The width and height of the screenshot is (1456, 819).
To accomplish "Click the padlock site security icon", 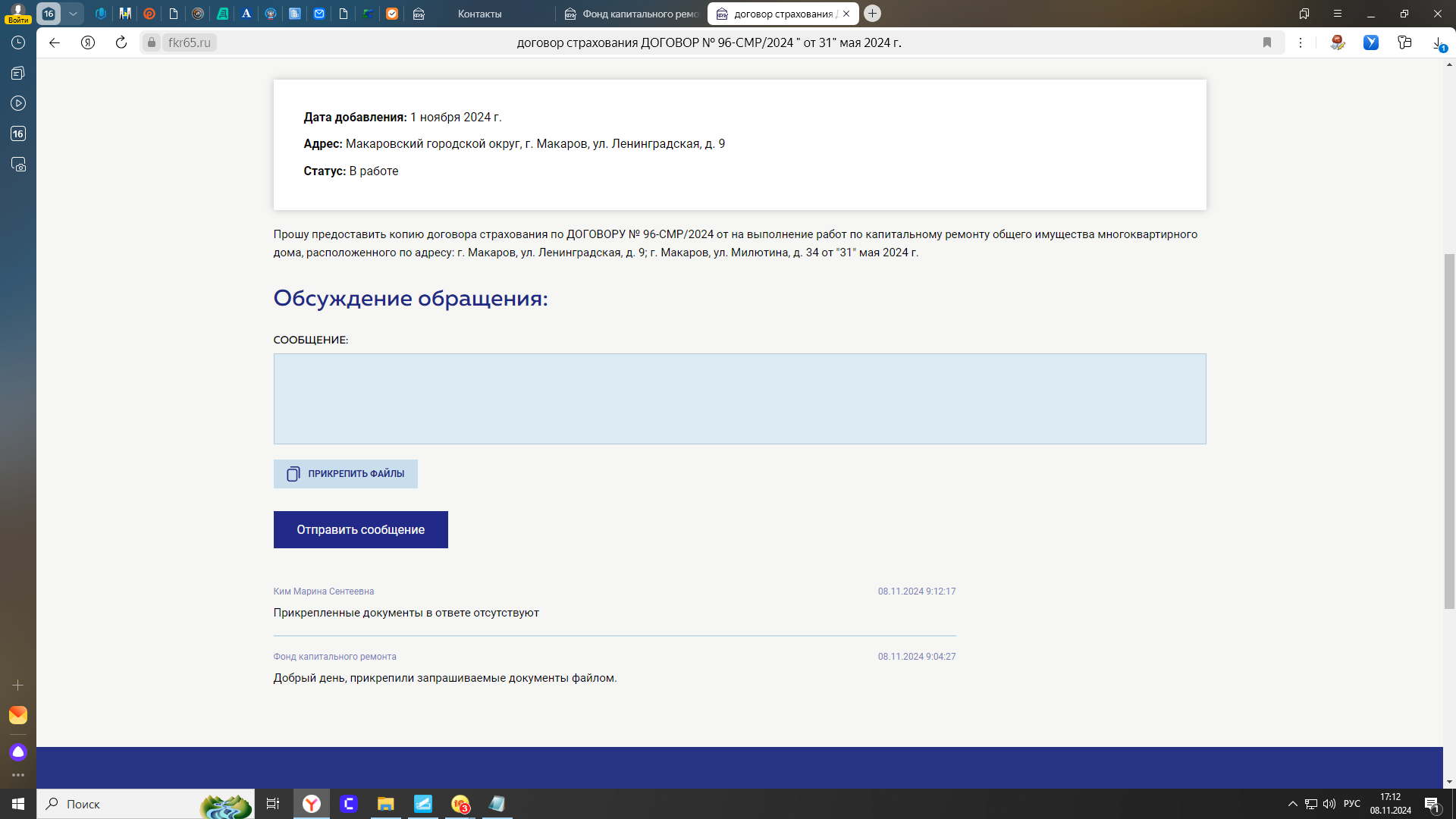I will tap(152, 42).
